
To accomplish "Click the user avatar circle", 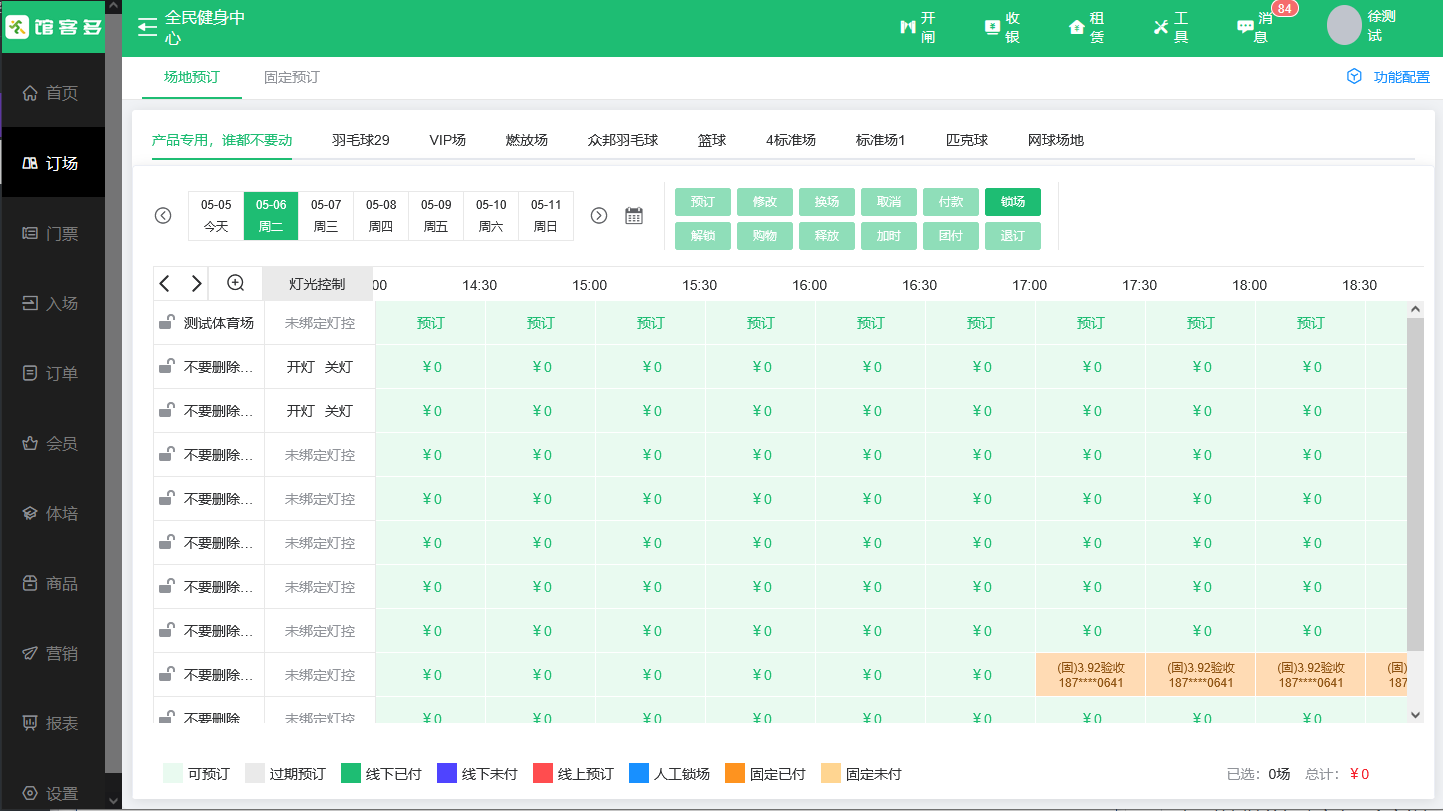I will tap(1344, 25).
